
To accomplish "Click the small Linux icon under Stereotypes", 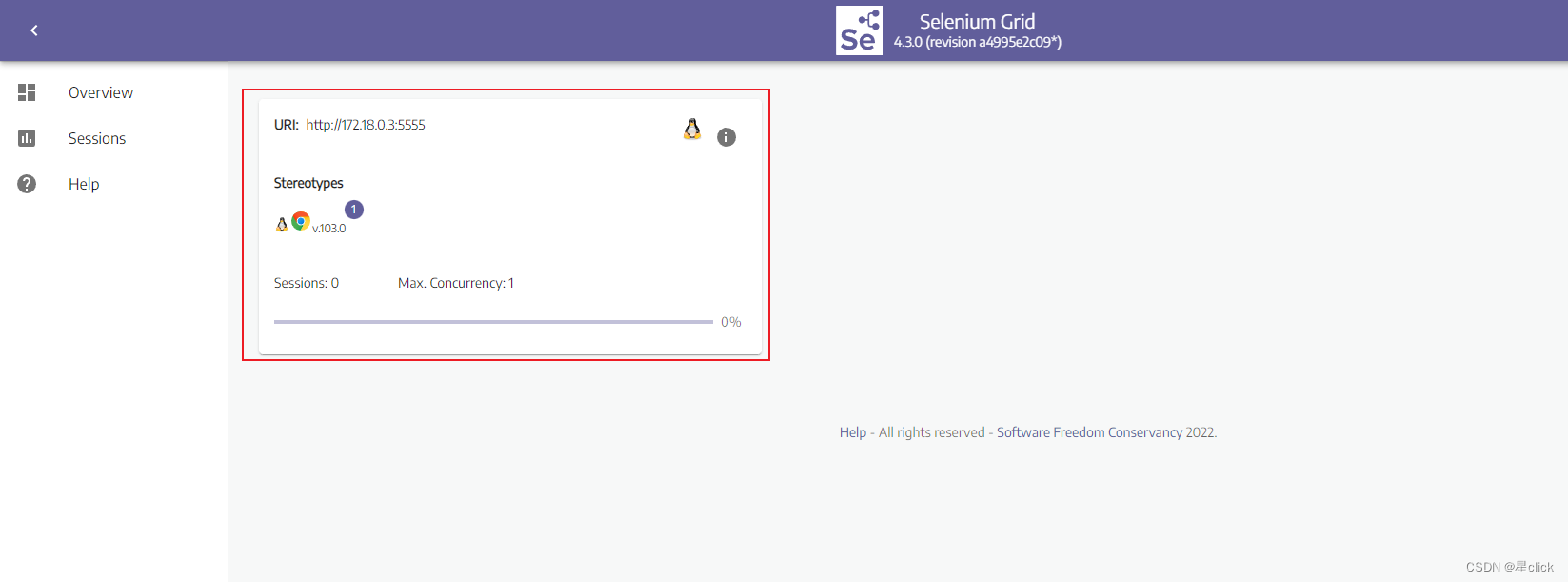I will point(282,225).
